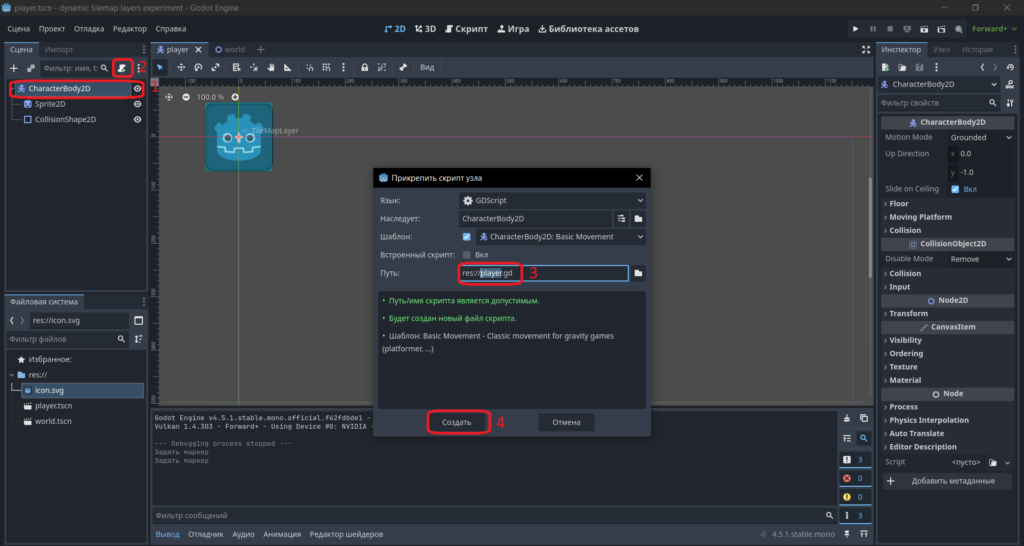Expand the Visibility section in Inspector
The height and width of the screenshot is (546, 1024).
pos(947,340)
